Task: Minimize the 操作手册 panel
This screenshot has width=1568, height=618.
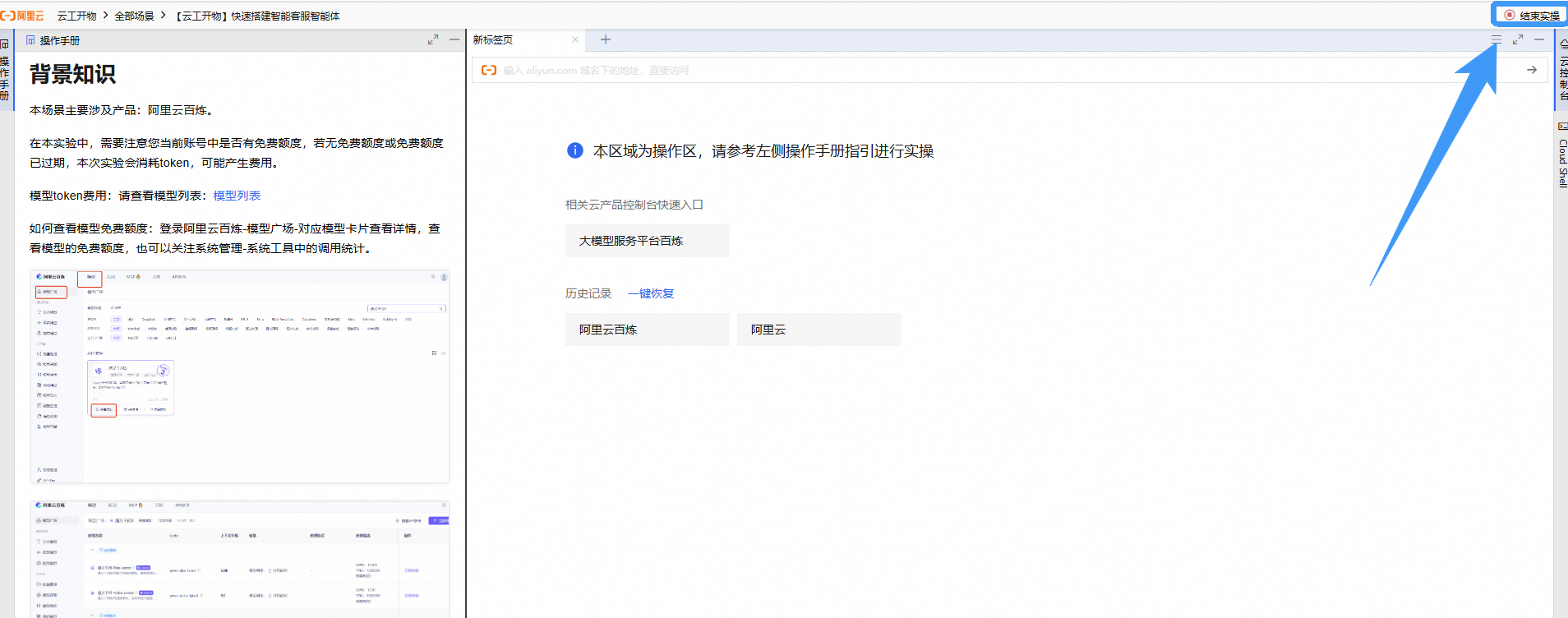Action: pyautogui.click(x=454, y=39)
